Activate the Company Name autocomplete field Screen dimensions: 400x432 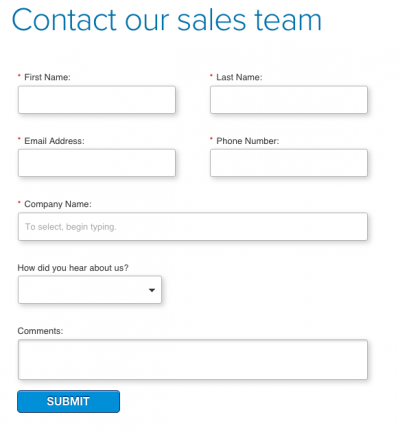tap(193, 226)
